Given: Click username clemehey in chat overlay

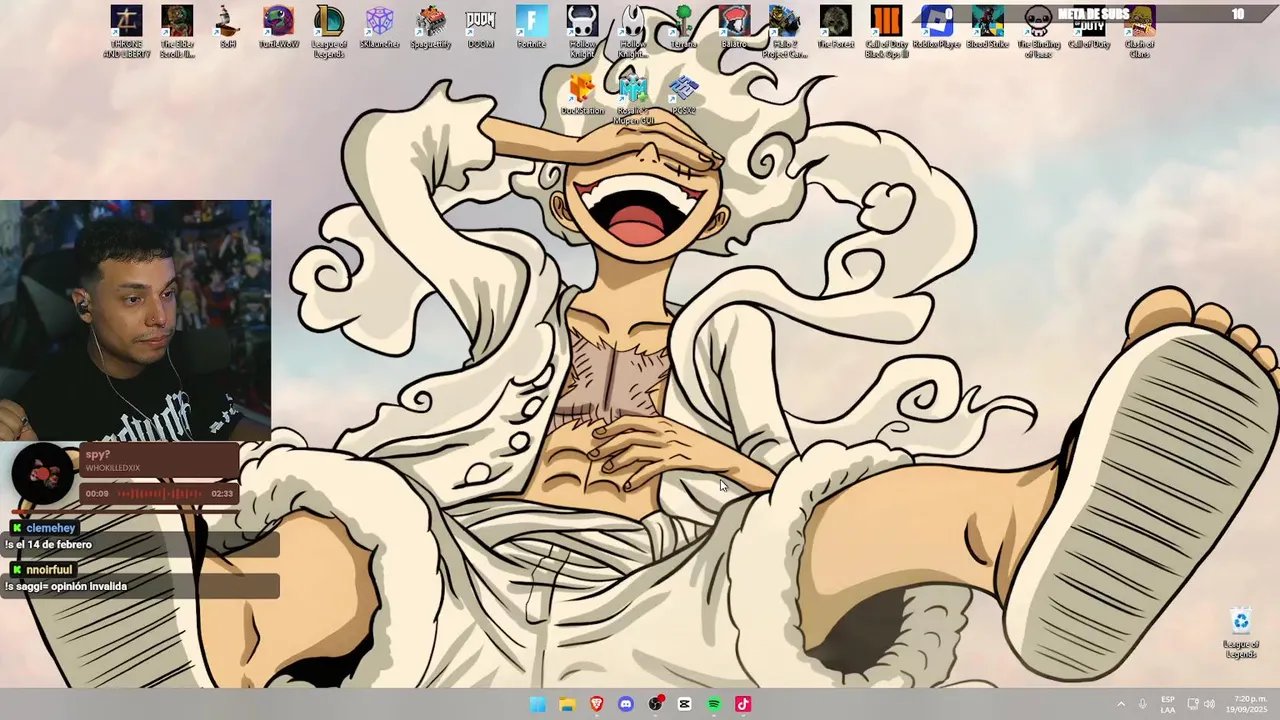Looking at the screenshot, I should (x=51, y=528).
